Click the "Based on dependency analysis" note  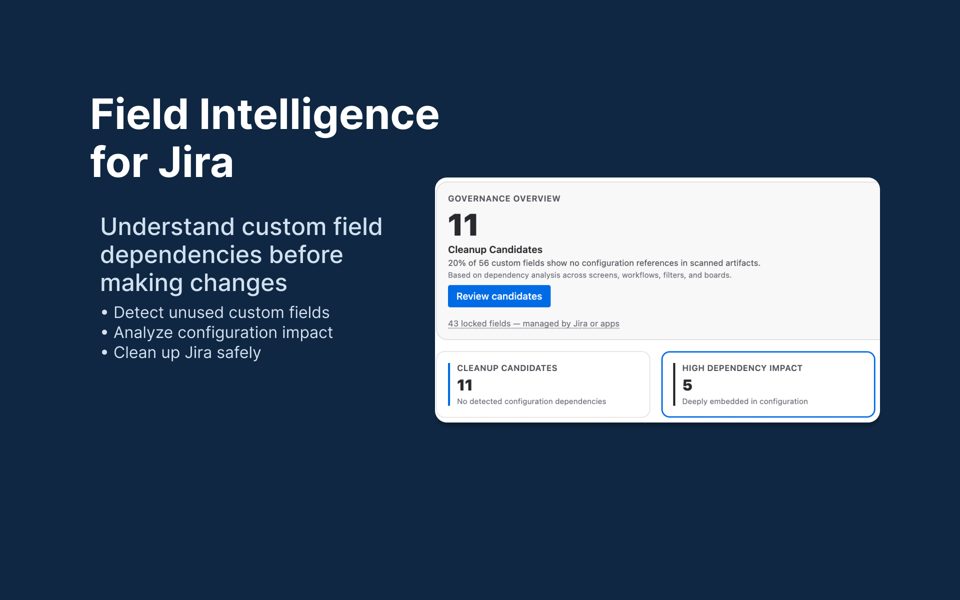point(589,275)
